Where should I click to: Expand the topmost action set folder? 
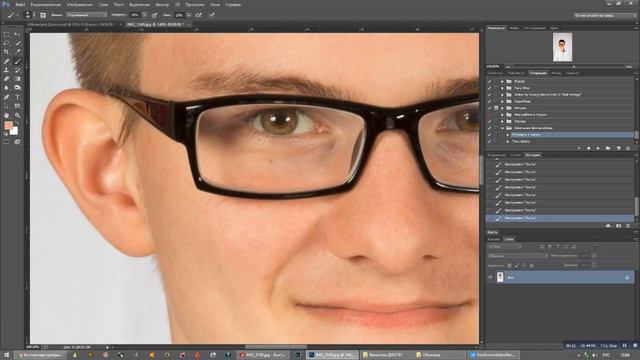pos(502,81)
